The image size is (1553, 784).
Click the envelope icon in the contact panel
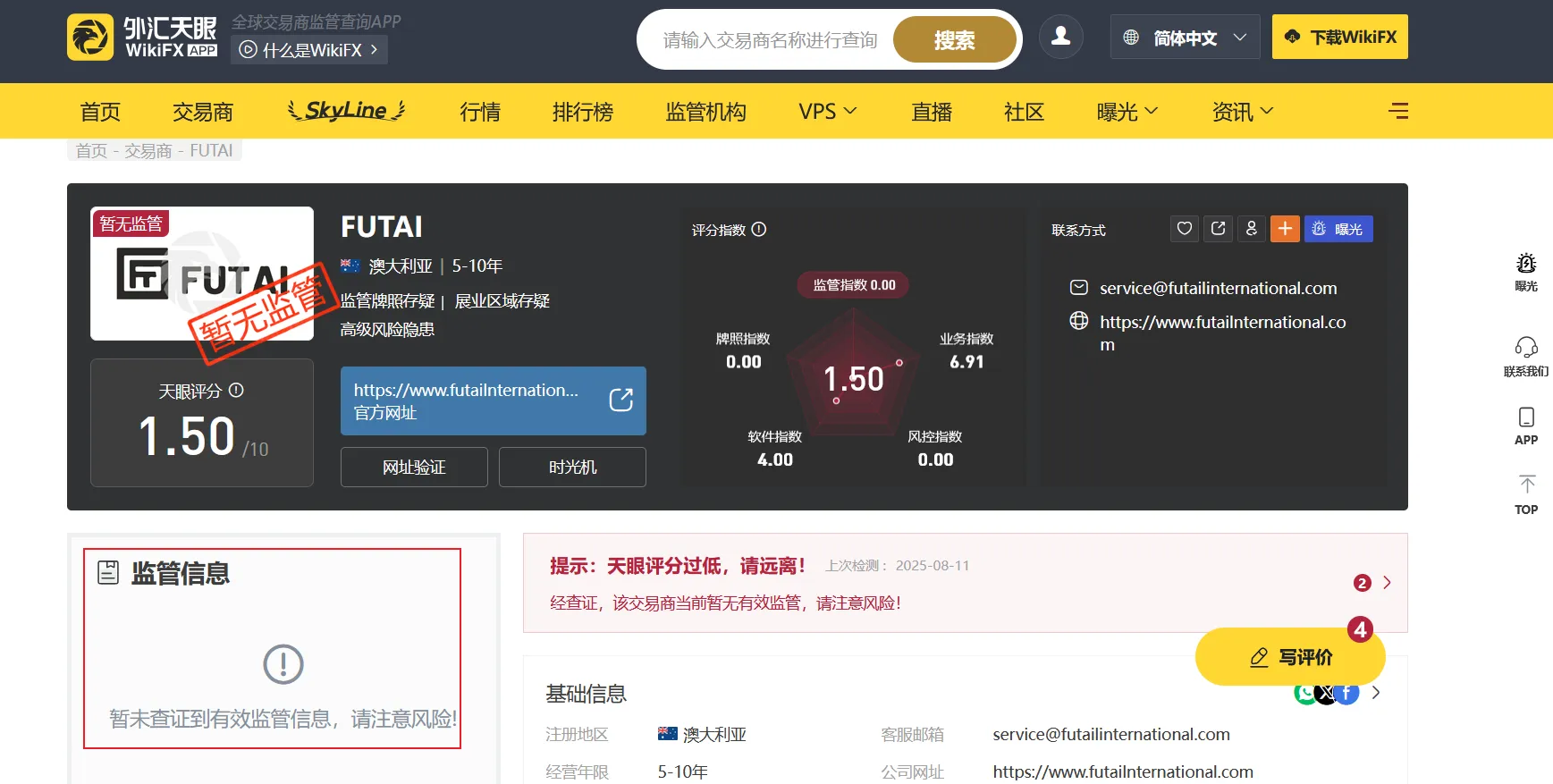(x=1079, y=288)
